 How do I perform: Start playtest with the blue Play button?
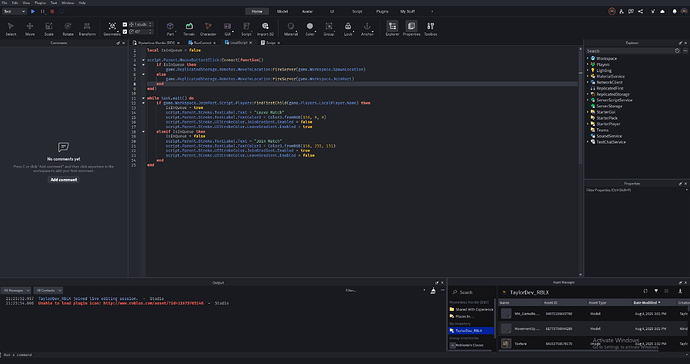[33, 11]
